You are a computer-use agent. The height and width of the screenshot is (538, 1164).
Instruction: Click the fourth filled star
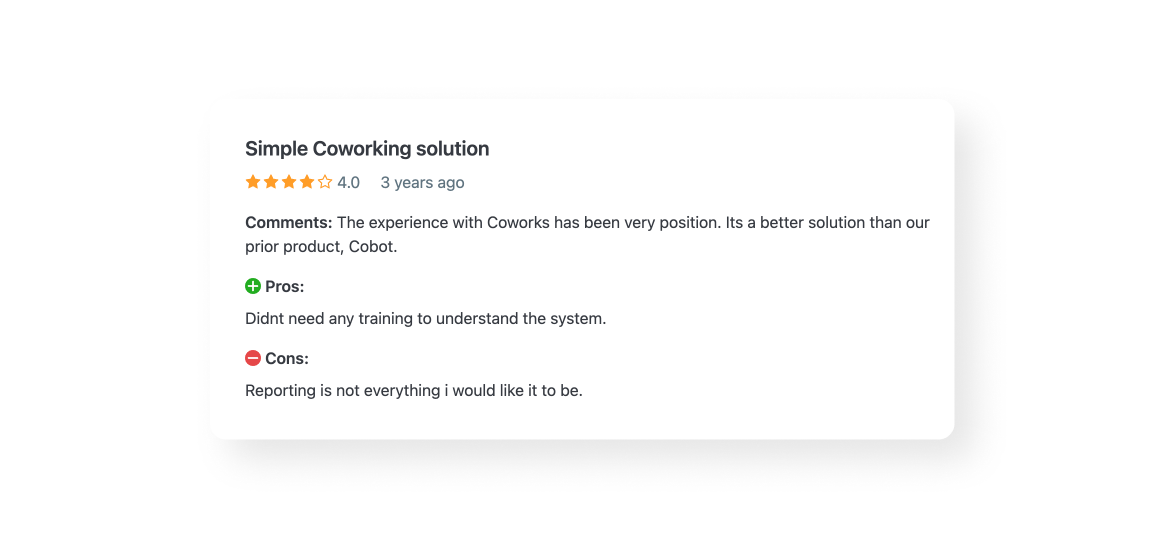[x=307, y=182]
